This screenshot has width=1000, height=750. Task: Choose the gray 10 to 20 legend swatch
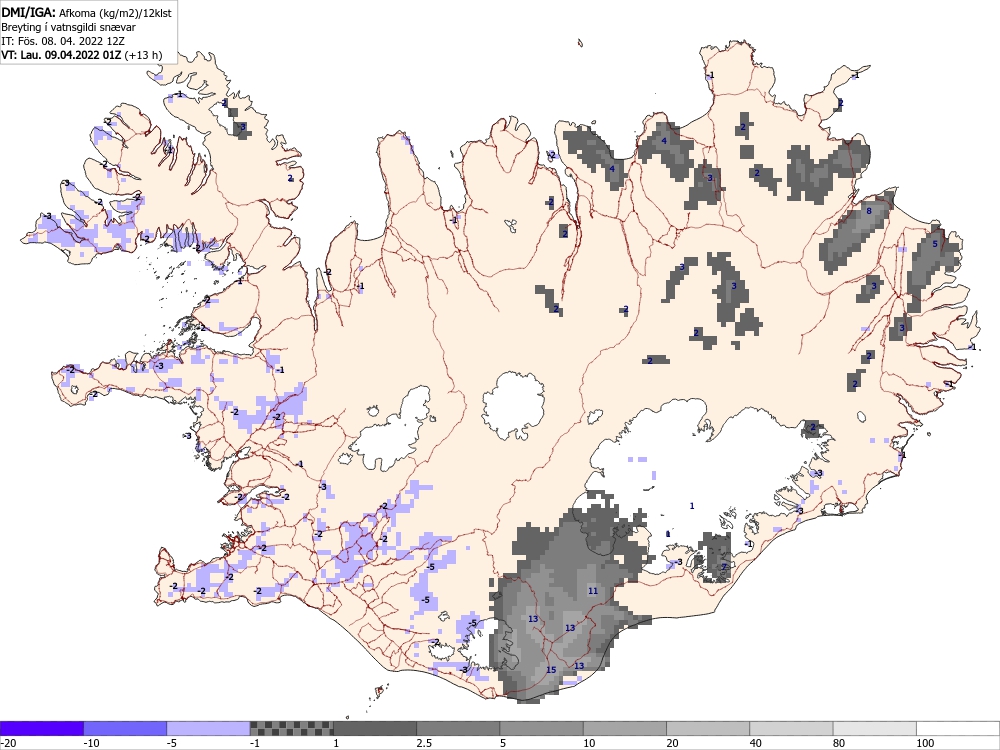click(625, 728)
